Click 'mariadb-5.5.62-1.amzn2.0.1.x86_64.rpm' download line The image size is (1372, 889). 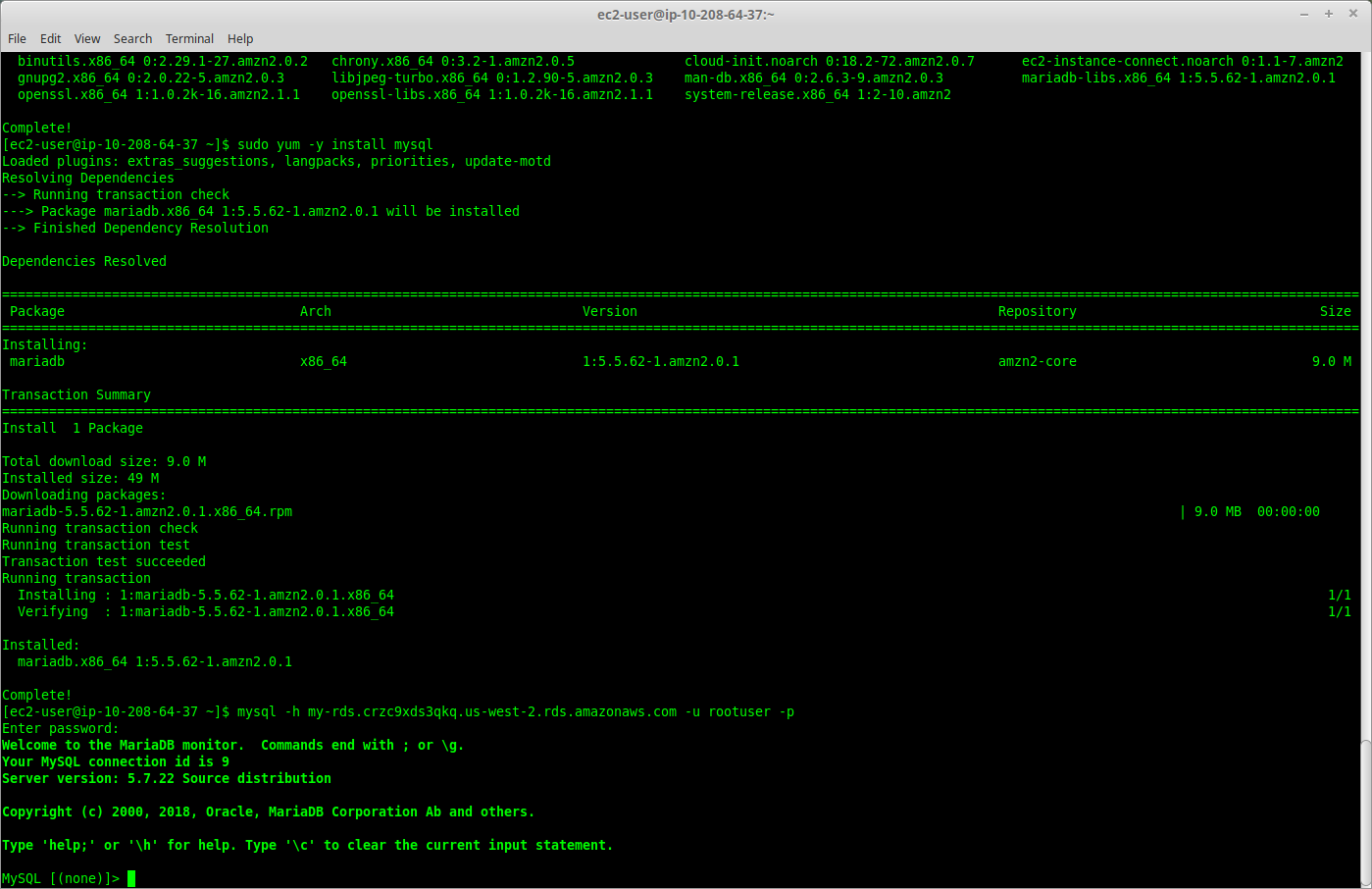tap(147, 511)
